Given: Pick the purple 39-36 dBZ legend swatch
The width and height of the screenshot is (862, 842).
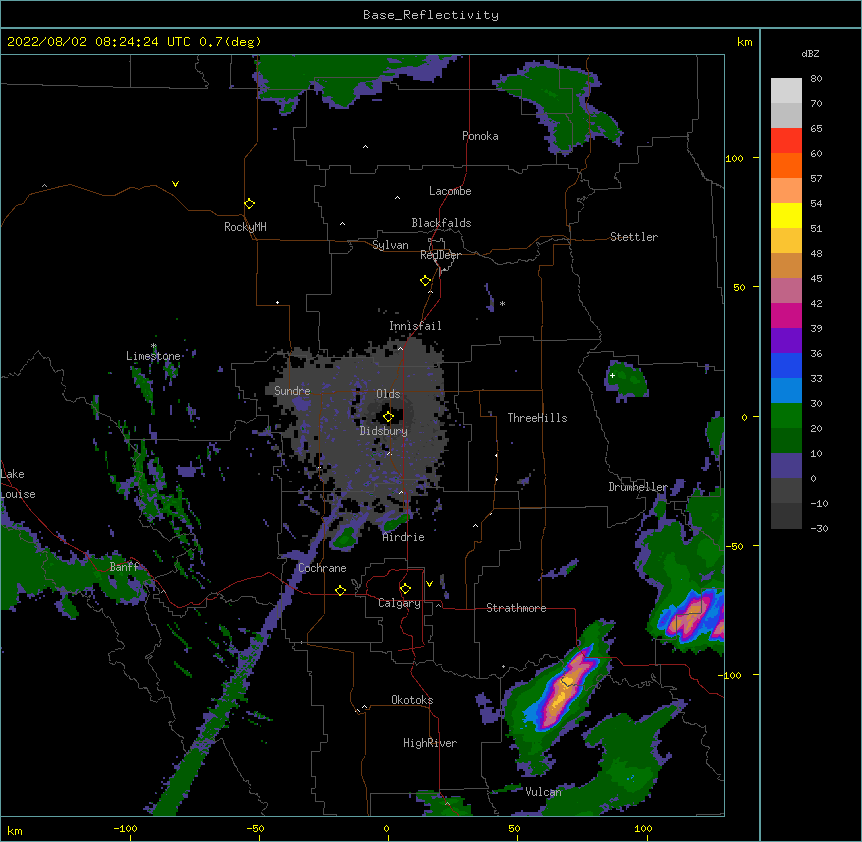Looking at the screenshot, I should (786, 341).
